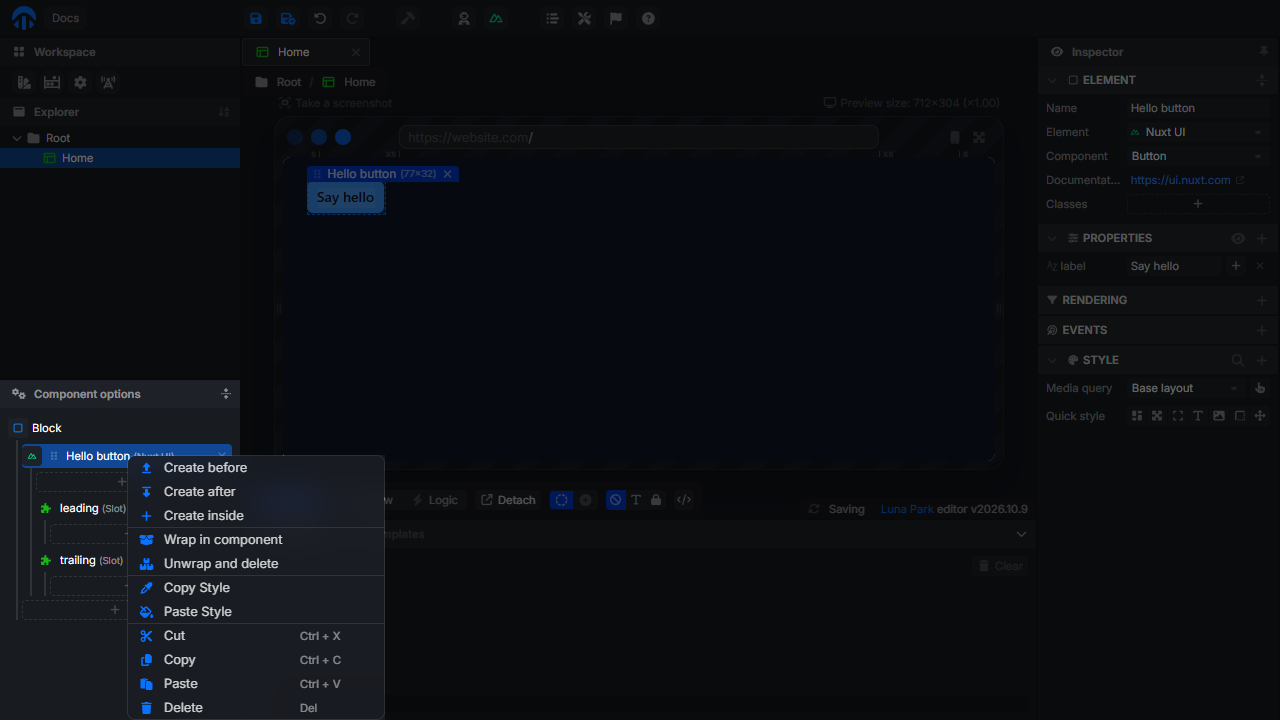Choose Paste Ctrl+V menu entry
This screenshot has width=1280, height=720.
click(x=256, y=684)
